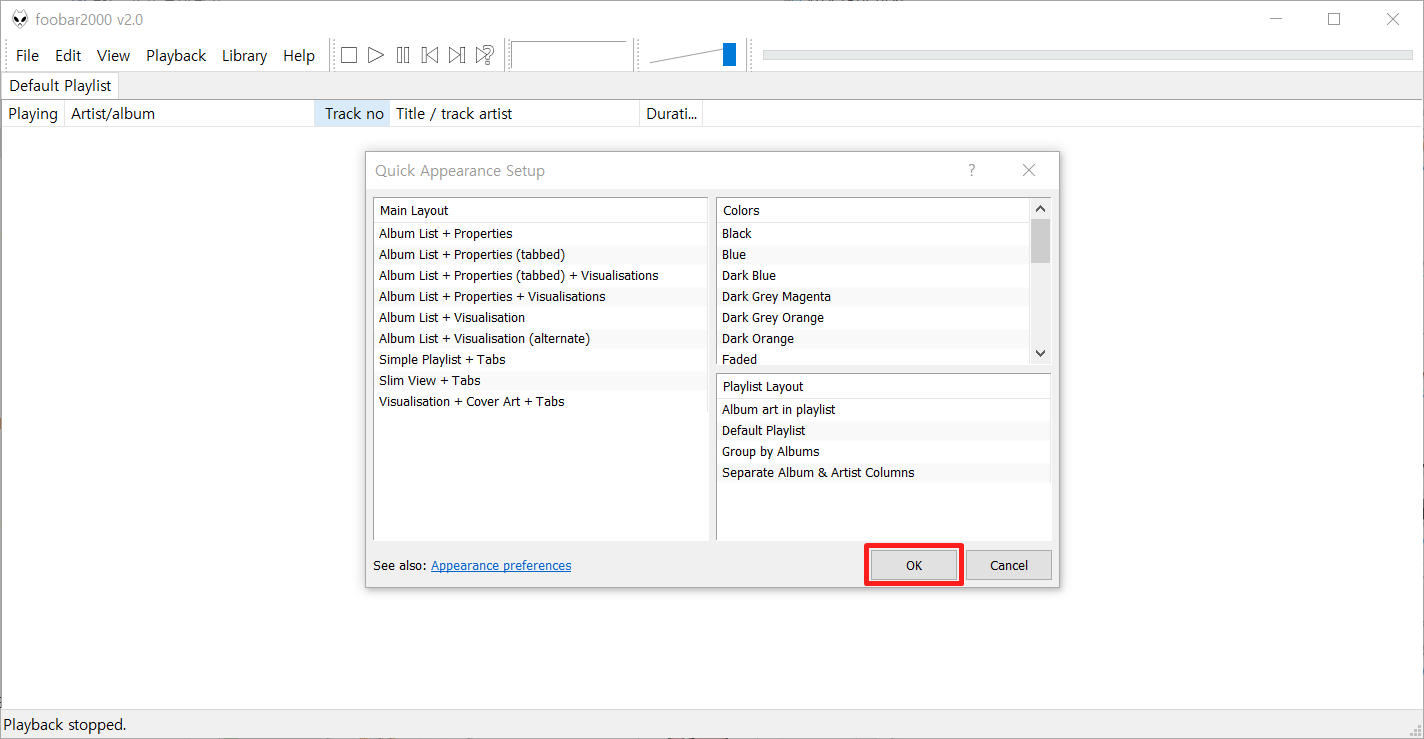
Task: Select Default Playlist in Playlist Layout
Action: (884, 431)
